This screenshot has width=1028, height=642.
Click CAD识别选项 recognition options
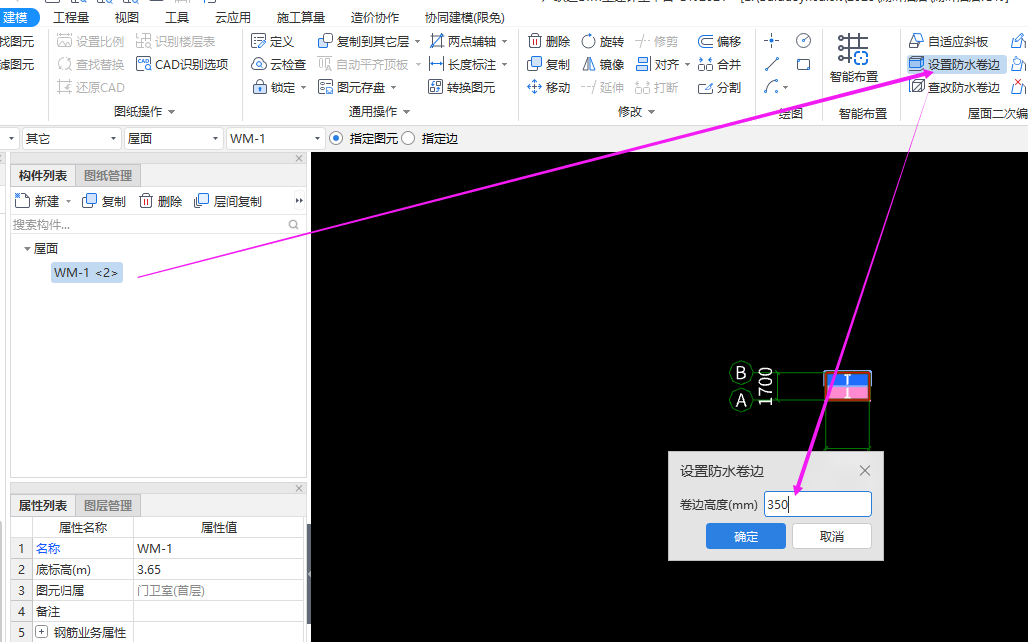(x=182, y=64)
